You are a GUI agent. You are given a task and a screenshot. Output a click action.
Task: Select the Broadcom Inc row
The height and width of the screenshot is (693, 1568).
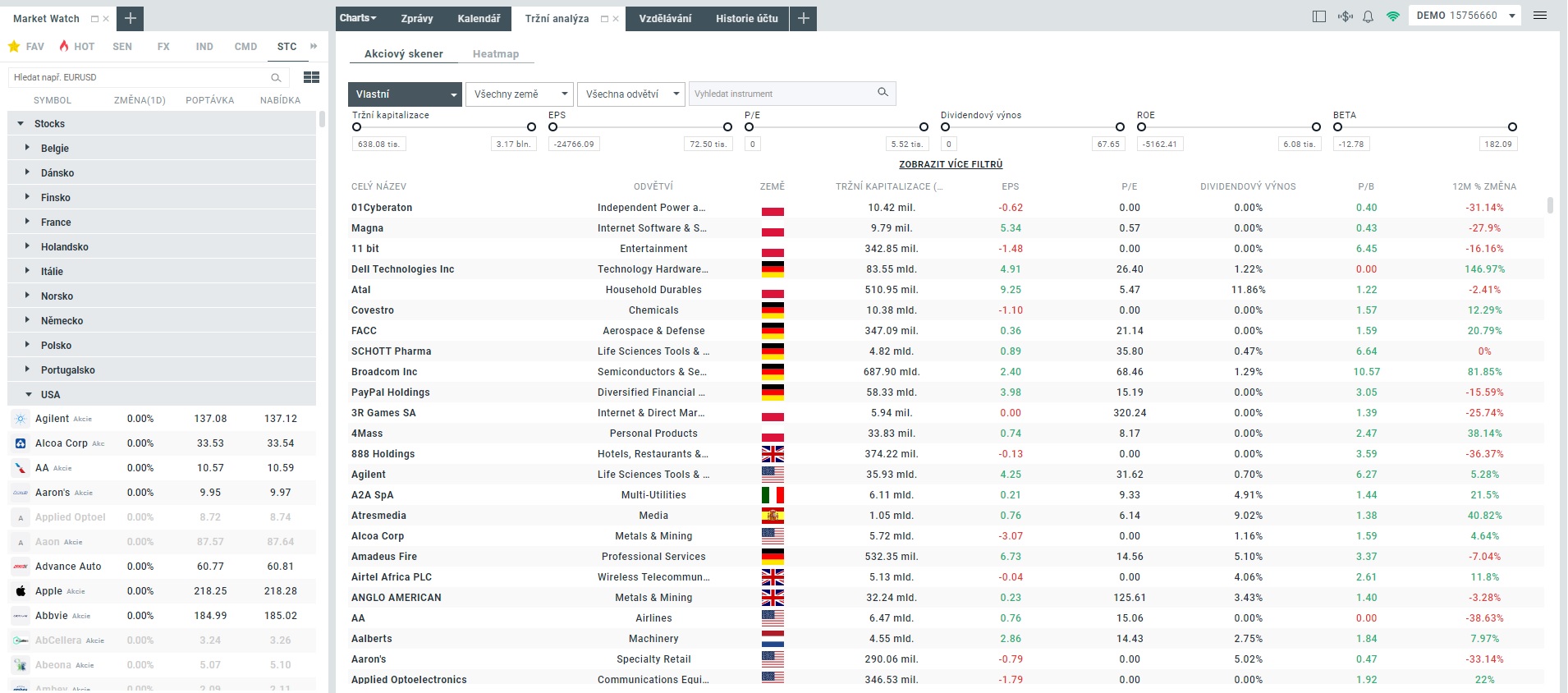[x=946, y=372]
